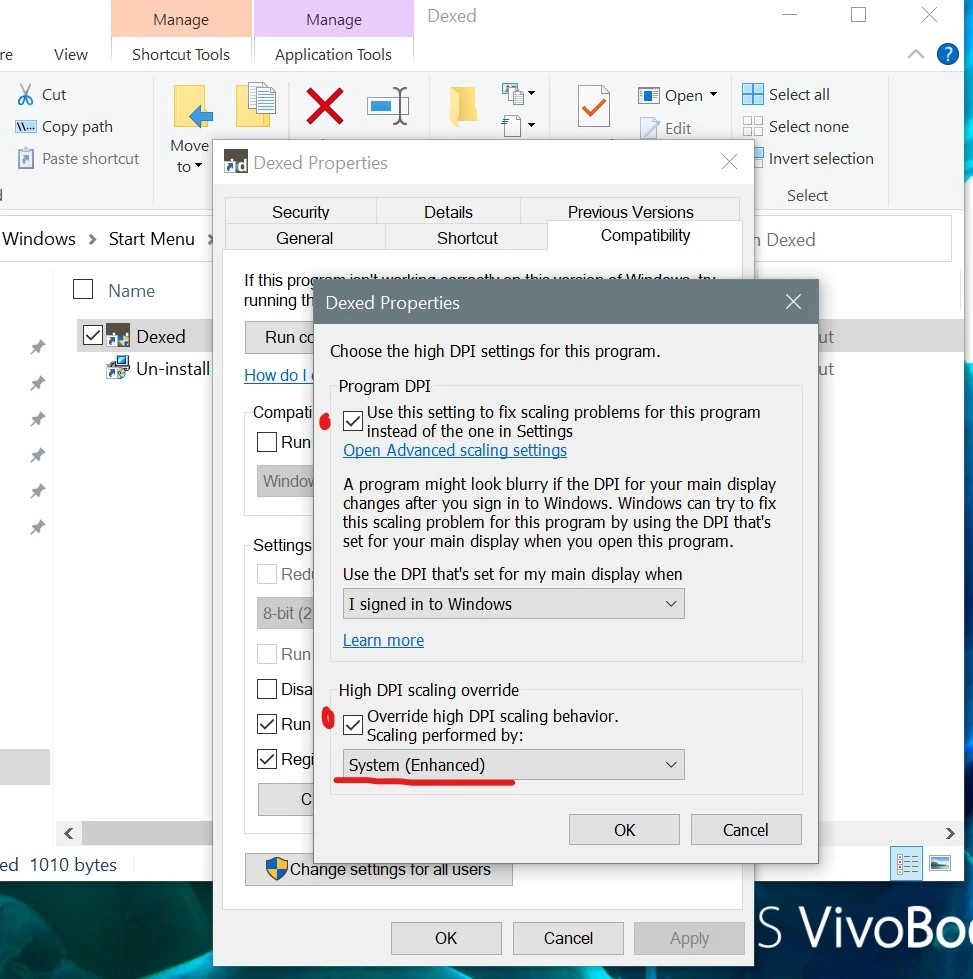Cancel the high DPI settings dialog
The height and width of the screenshot is (979, 973).
746,830
